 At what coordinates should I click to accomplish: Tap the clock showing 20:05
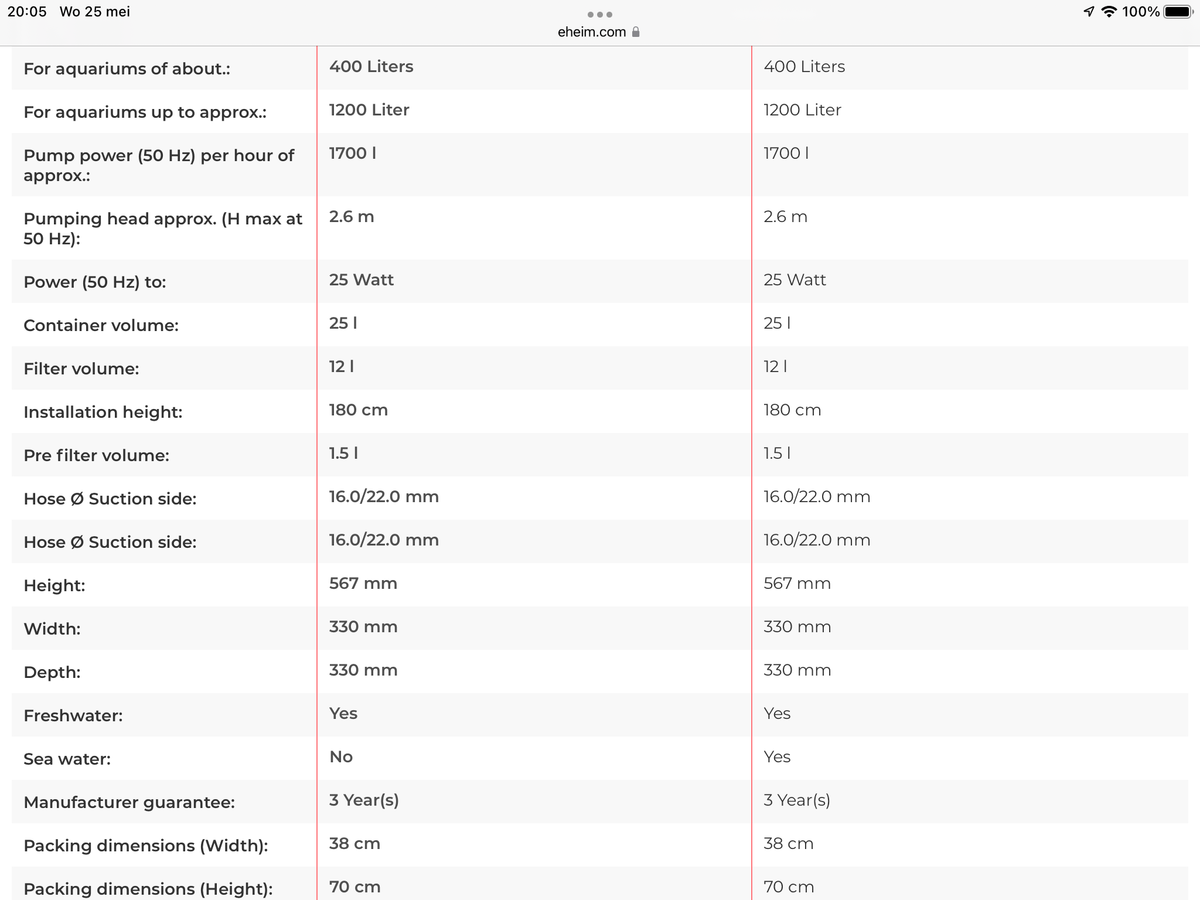[28, 11]
